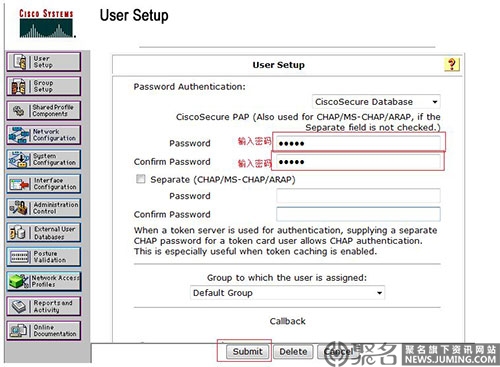
Task: Open the User Setup sidebar button
Action: [44, 62]
